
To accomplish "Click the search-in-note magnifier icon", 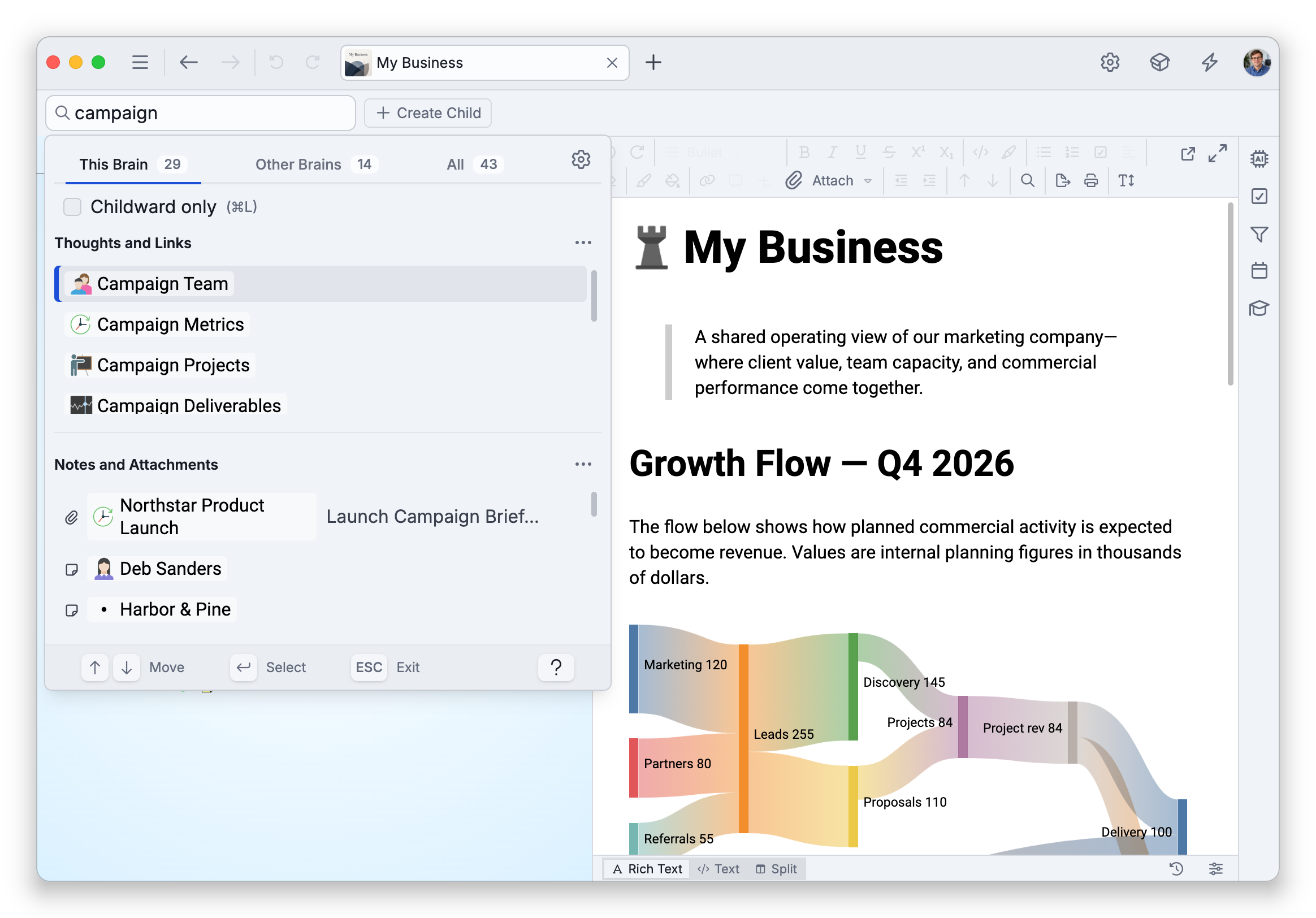I will [x=1027, y=180].
